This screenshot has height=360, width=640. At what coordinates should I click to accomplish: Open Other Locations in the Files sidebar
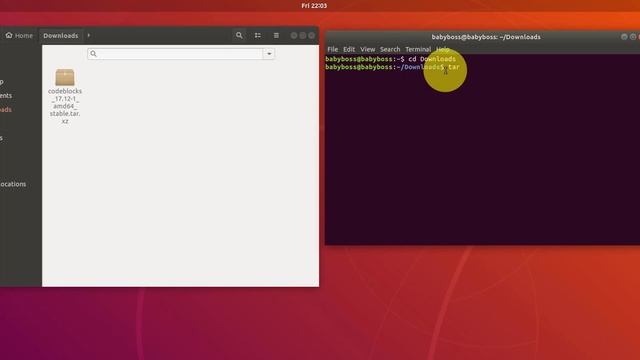pos(13,184)
